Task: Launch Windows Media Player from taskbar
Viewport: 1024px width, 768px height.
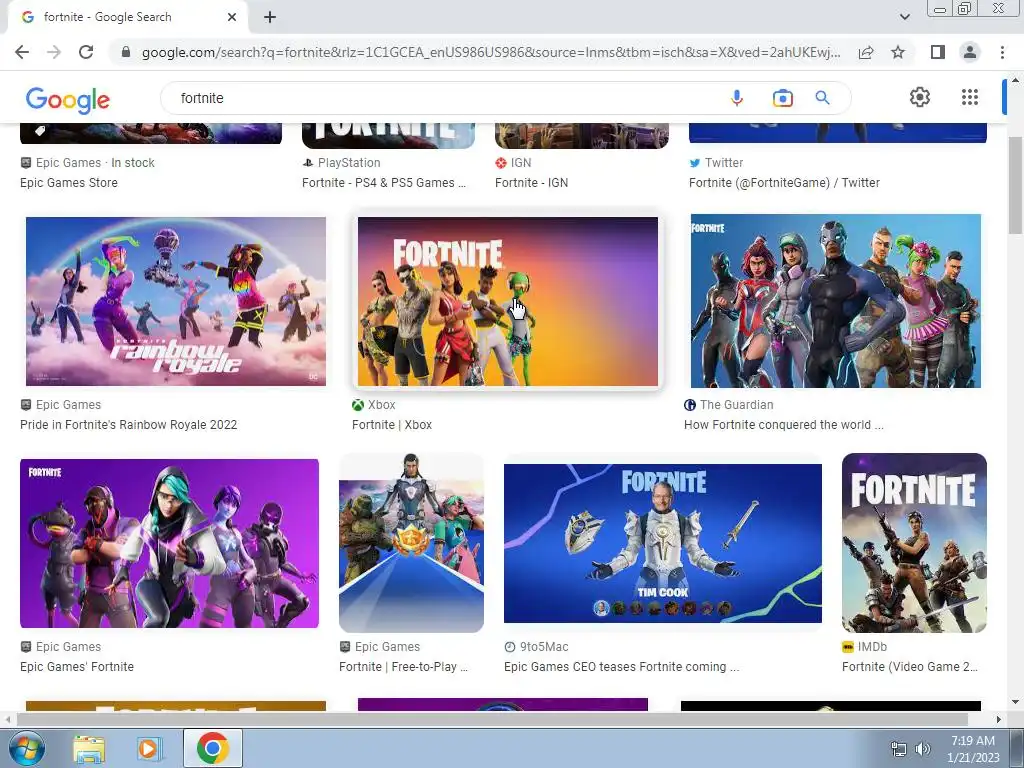Action: point(148,749)
